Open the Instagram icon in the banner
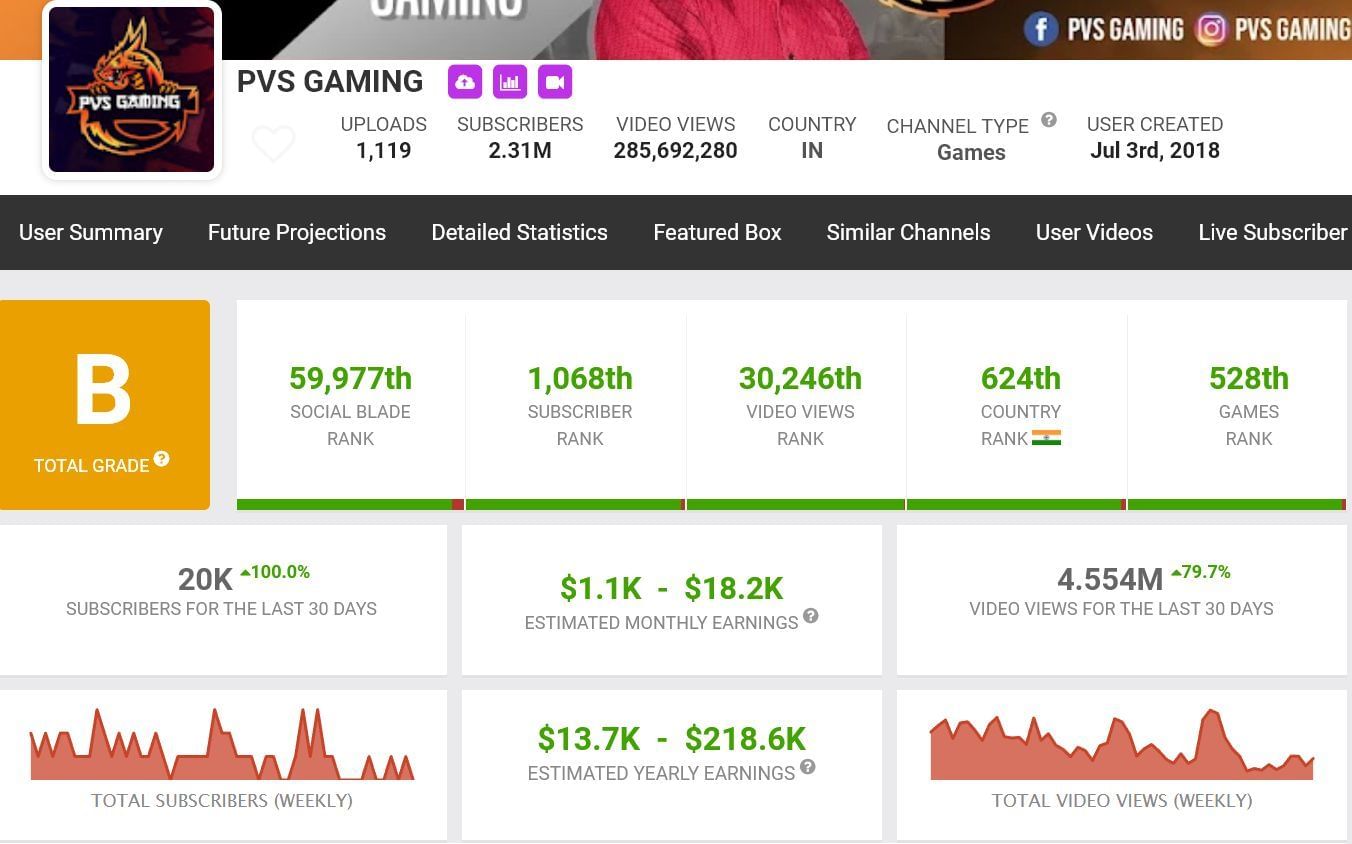This screenshot has height=844, width=1352. pos(1211,29)
